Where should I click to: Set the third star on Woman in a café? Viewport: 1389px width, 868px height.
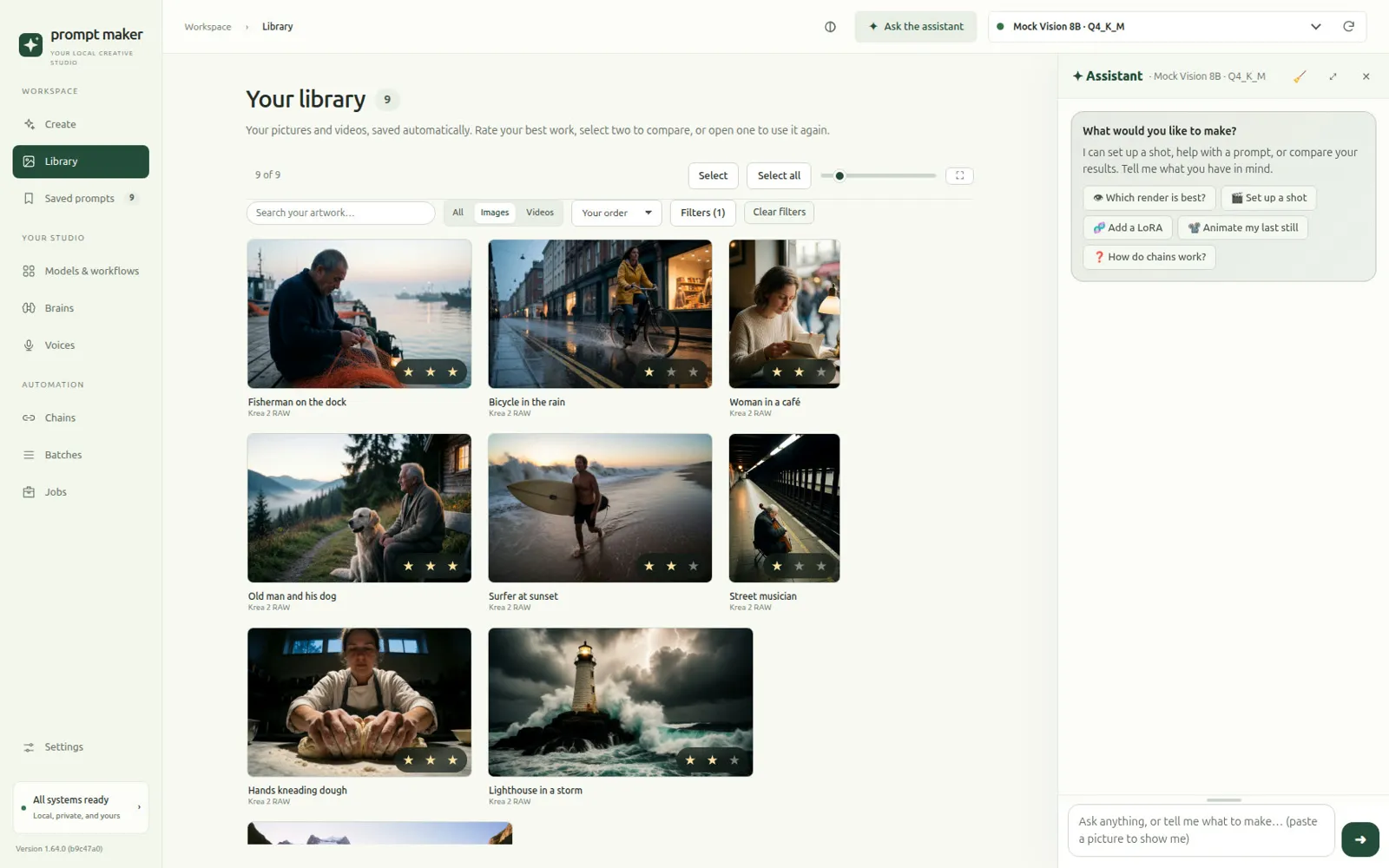[820, 372]
